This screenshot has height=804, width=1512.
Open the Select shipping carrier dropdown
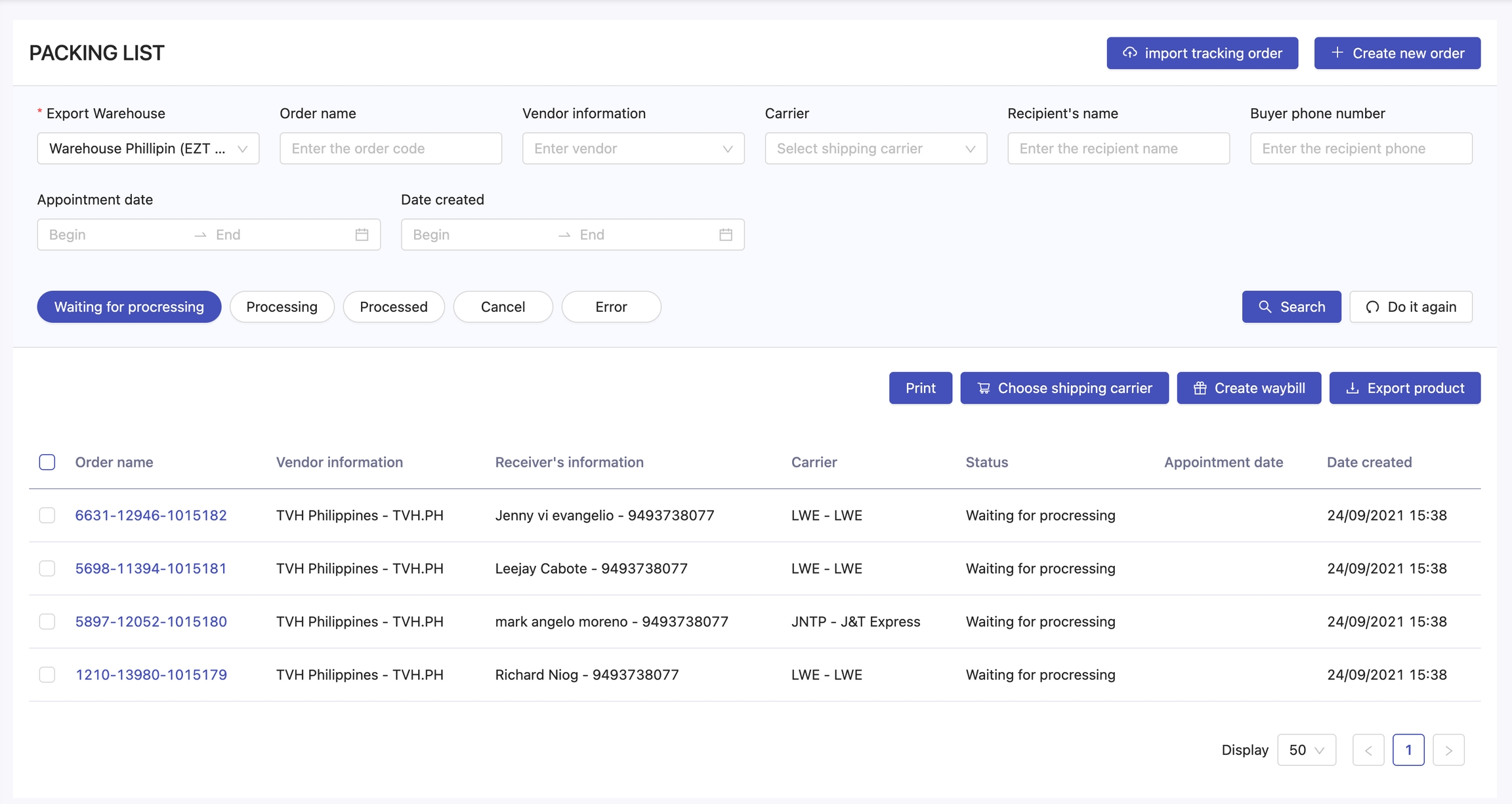click(875, 148)
